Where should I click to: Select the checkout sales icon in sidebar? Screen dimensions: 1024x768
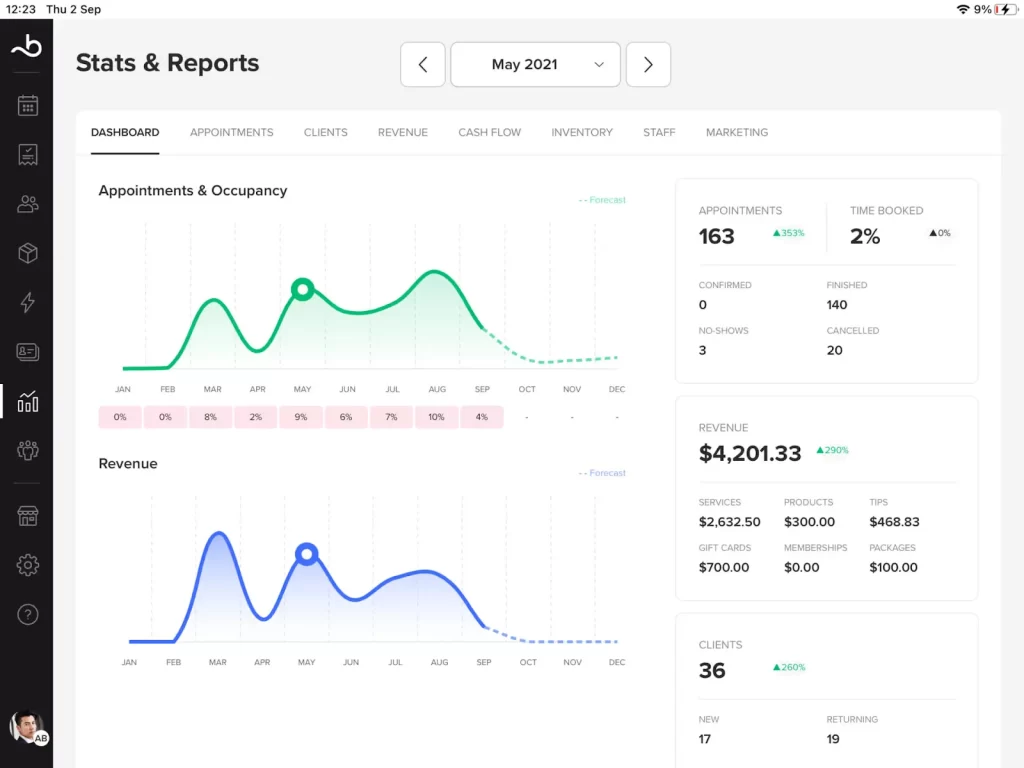(x=27, y=154)
